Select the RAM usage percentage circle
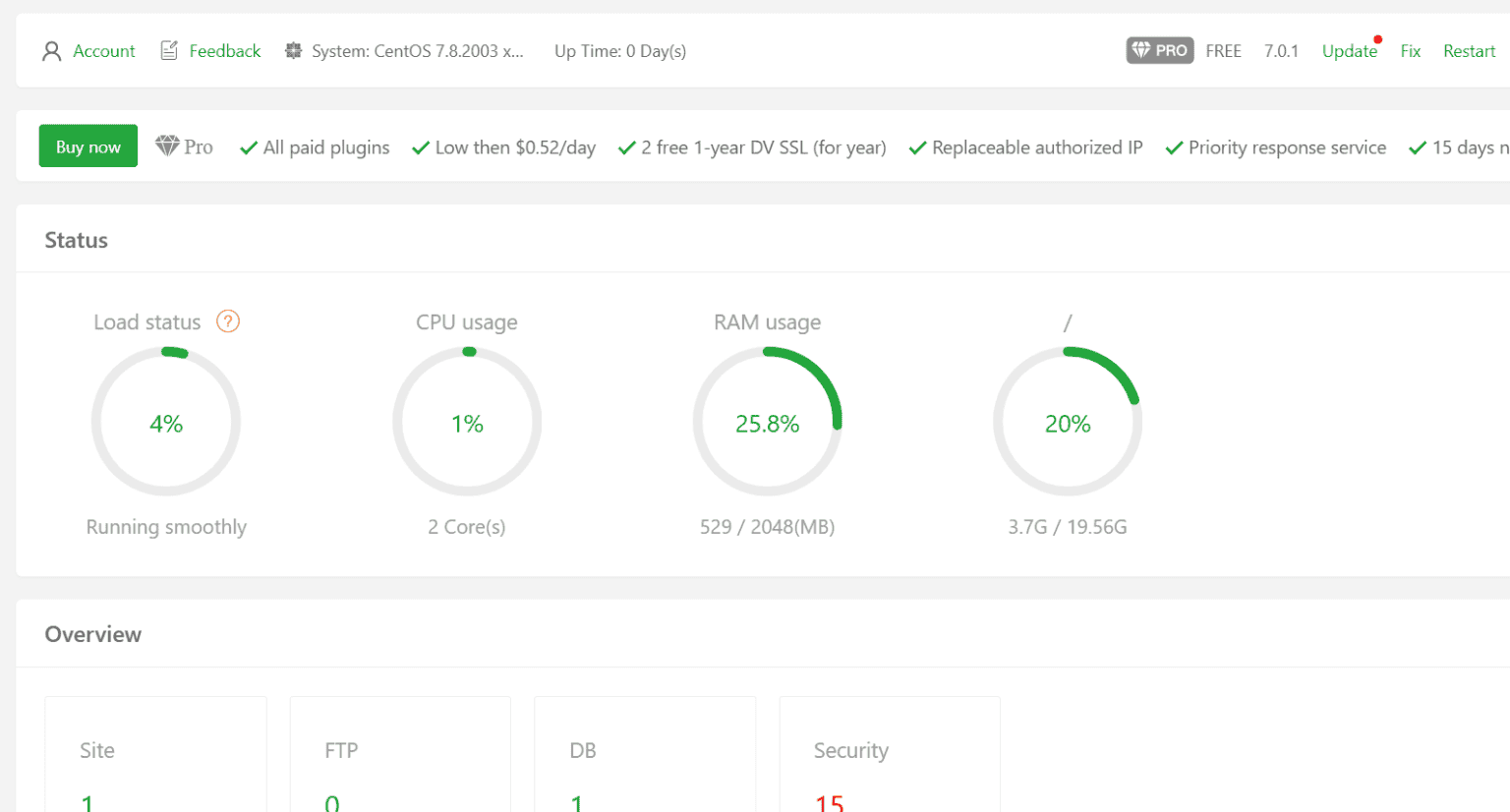 coord(768,423)
